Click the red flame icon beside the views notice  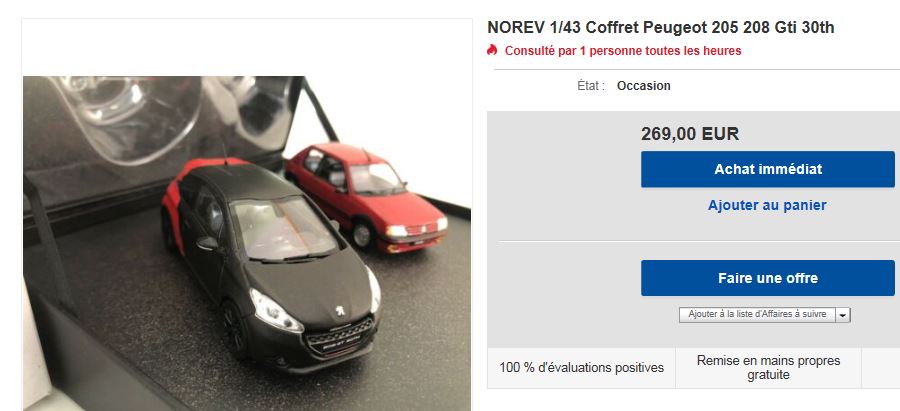[x=492, y=50]
